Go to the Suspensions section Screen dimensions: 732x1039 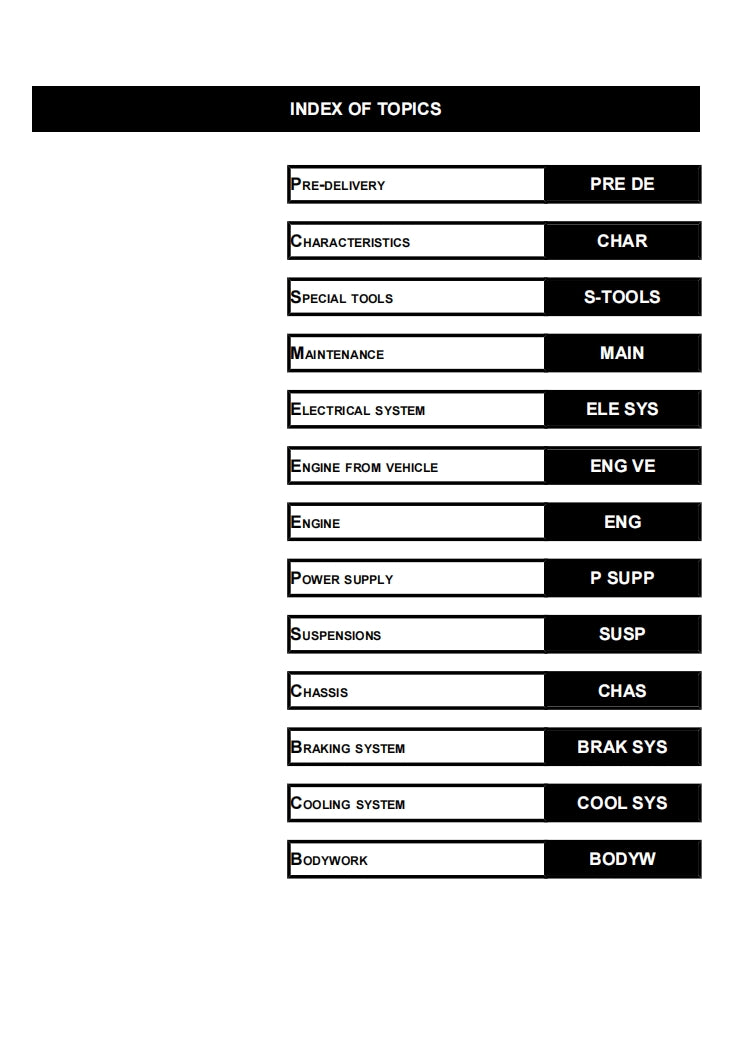pos(336,635)
